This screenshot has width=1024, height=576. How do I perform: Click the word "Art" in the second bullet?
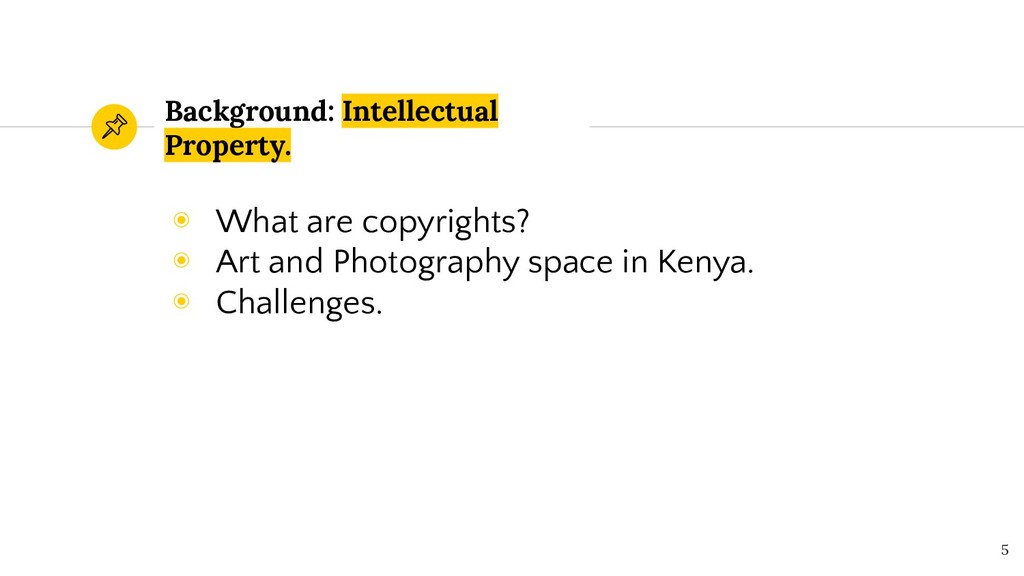coord(238,262)
